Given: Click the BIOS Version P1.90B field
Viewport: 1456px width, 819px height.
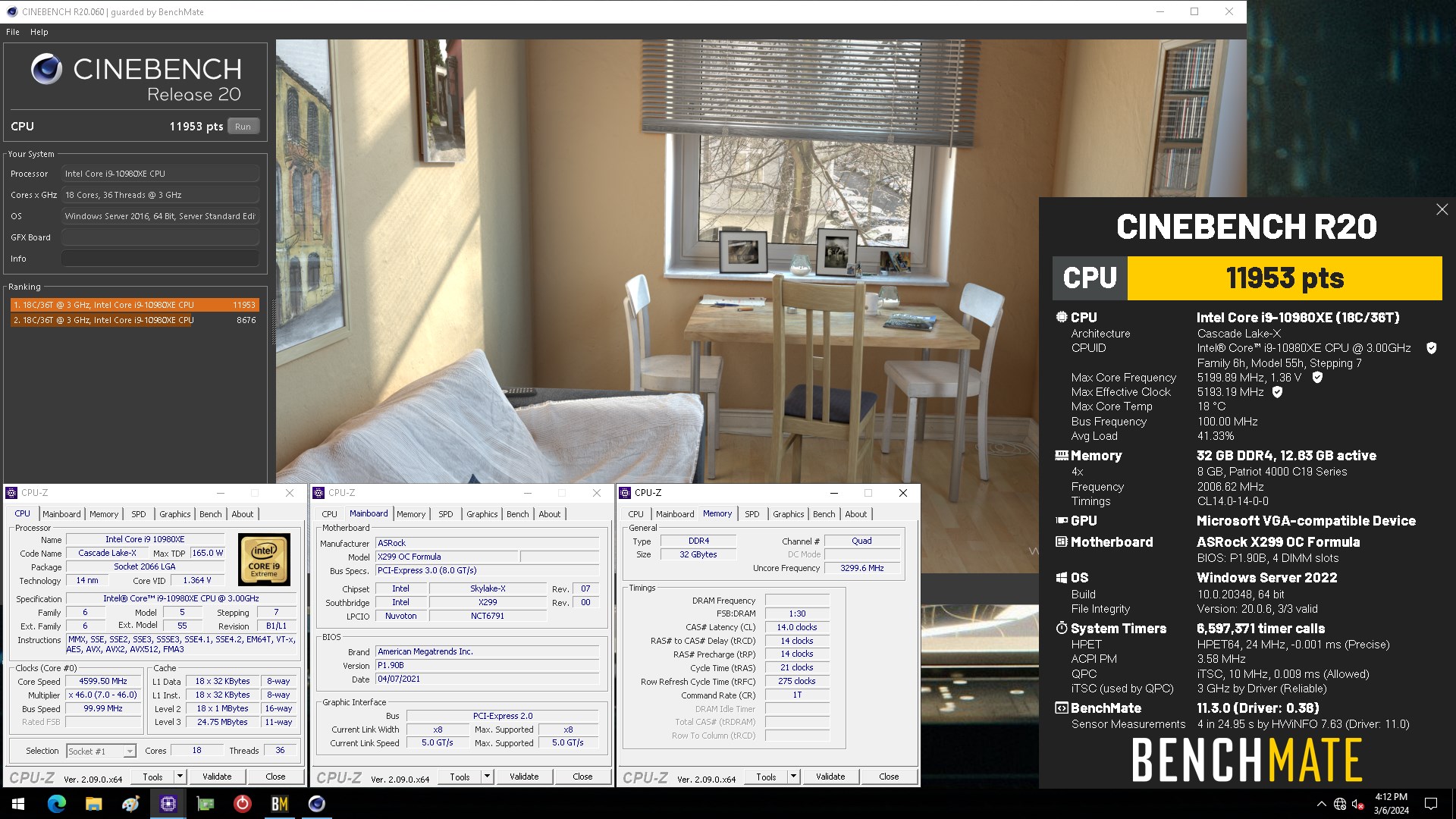Looking at the screenshot, I should pos(488,665).
